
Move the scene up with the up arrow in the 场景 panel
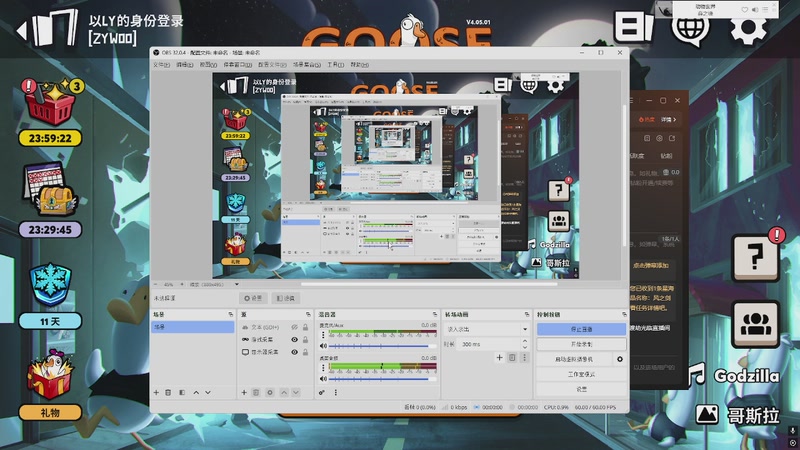pyautogui.click(x=196, y=392)
